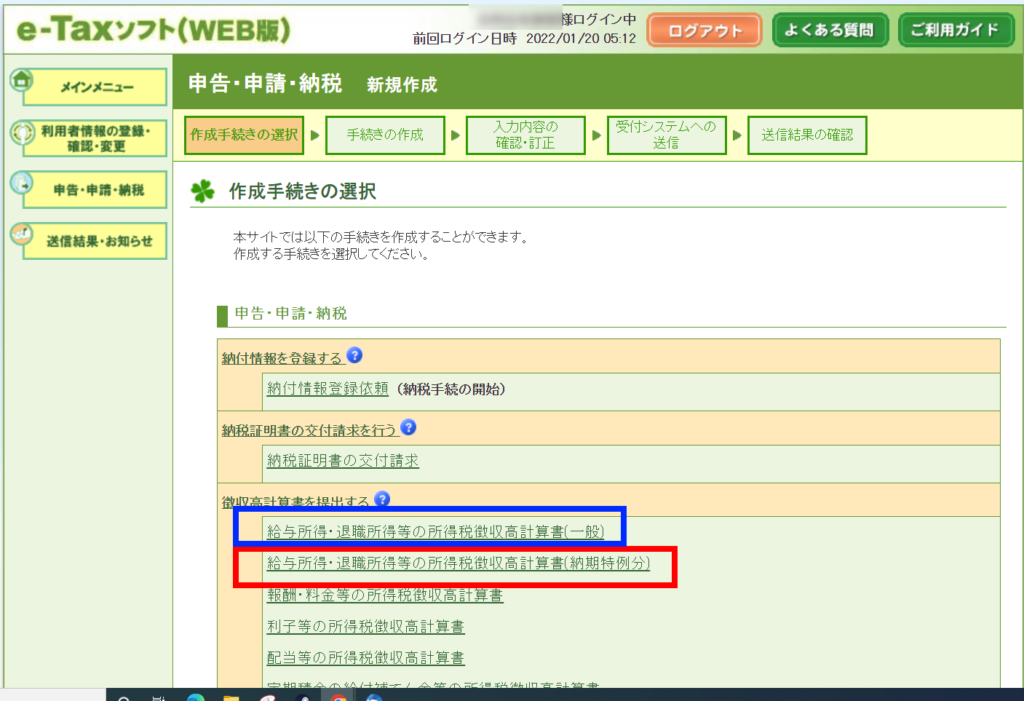Click the mailbox icon beside 送信結果・お知らせ
This screenshot has width=1024, height=701.
pos(19,234)
